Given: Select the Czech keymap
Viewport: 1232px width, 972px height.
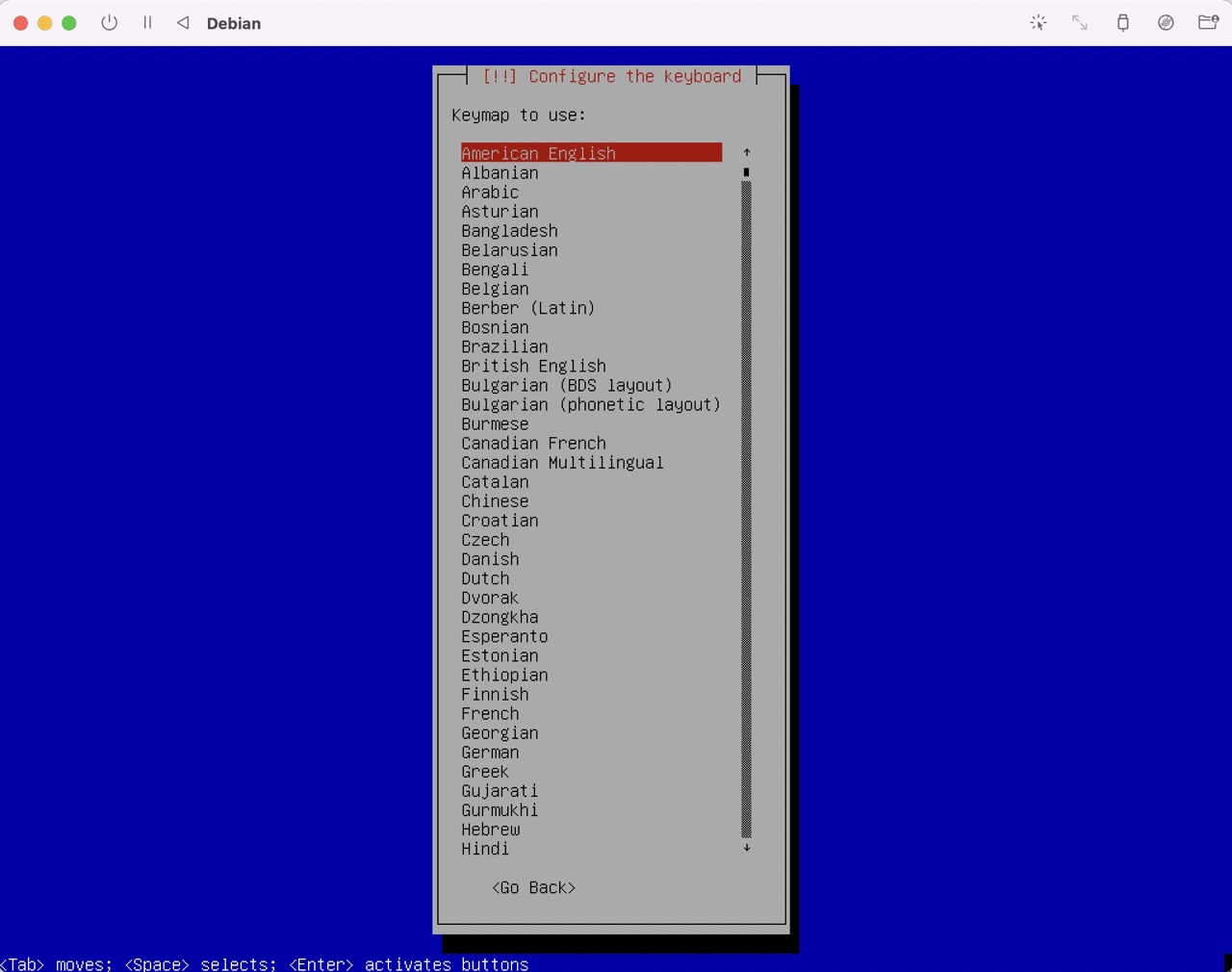Looking at the screenshot, I should click(485, 540).
